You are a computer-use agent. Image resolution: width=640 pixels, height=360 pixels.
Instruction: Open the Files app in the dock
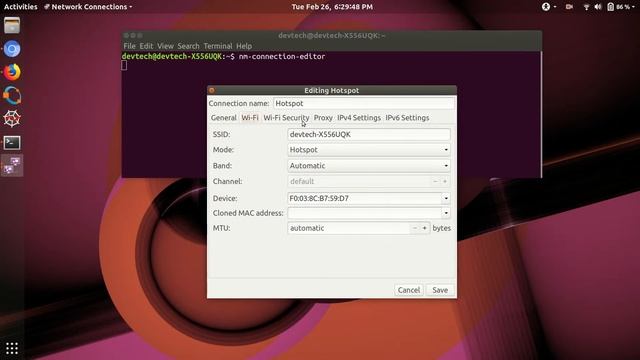[x=12, y=26]
